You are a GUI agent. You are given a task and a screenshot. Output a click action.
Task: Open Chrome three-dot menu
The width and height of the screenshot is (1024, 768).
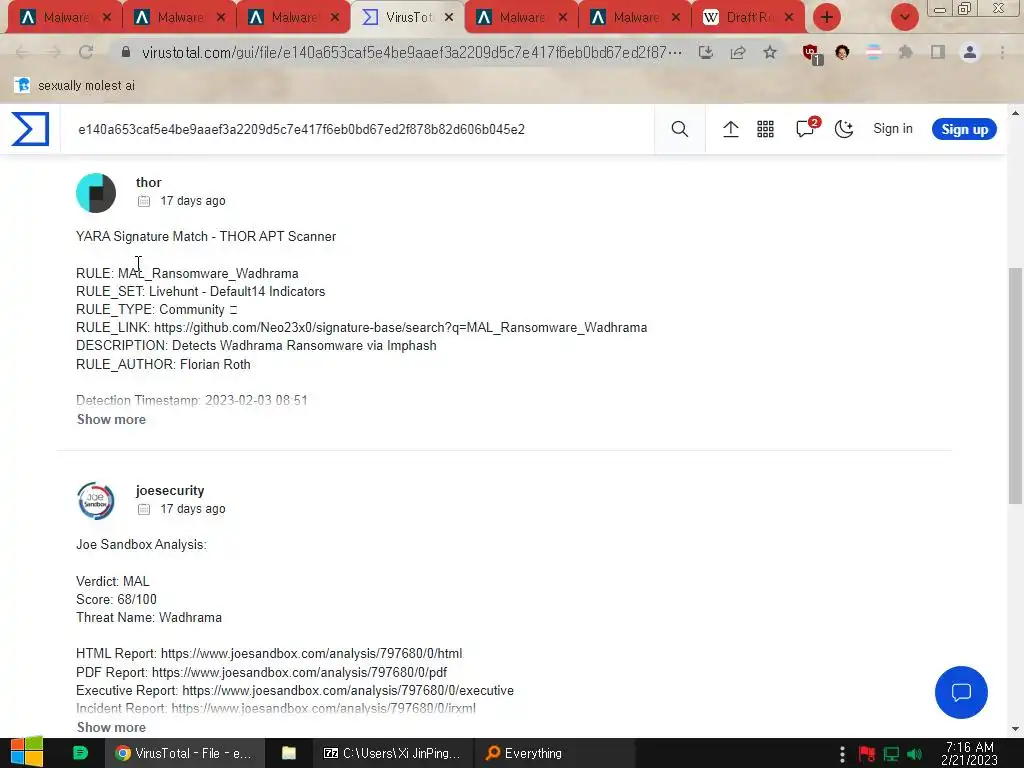tap(1002, 52)
